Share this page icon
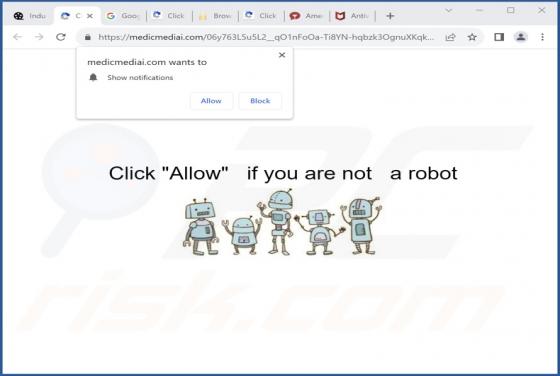Image resolution: width=560 pixels, height=376 pixels. point(451,37)
